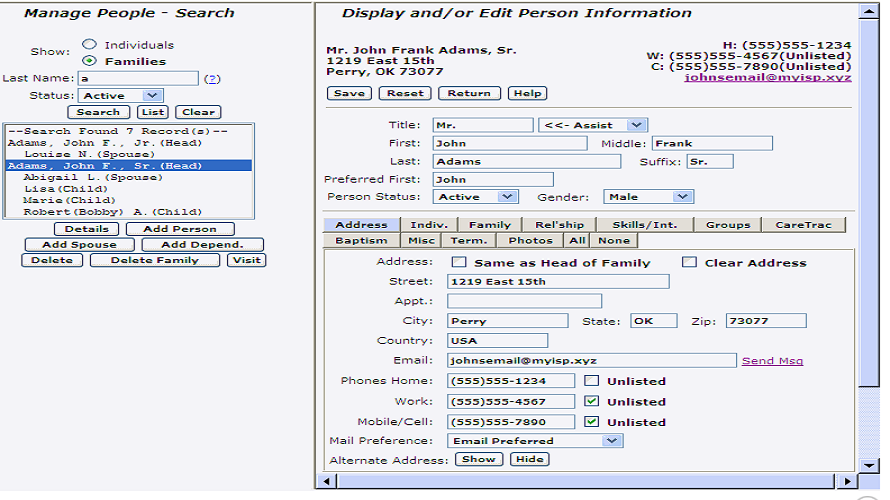Click the Details button
Screen dimensions: 890x500
pyautogui.click(x=86, y=229)
